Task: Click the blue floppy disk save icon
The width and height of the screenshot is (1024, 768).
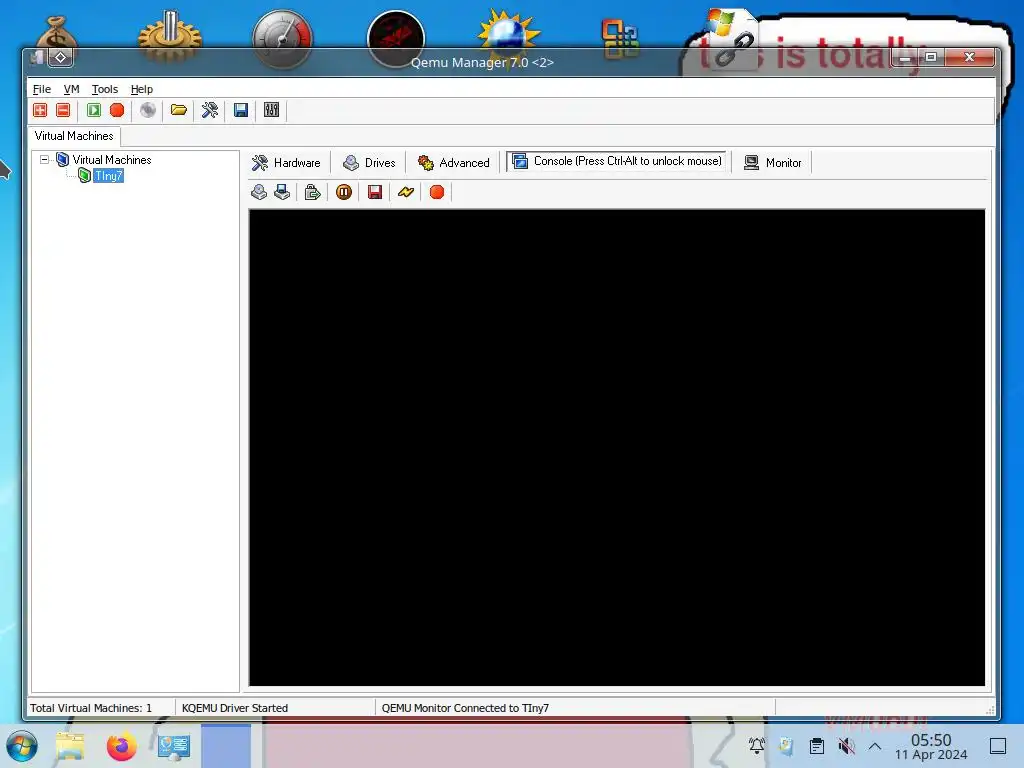Action: (x=241, y=110)
